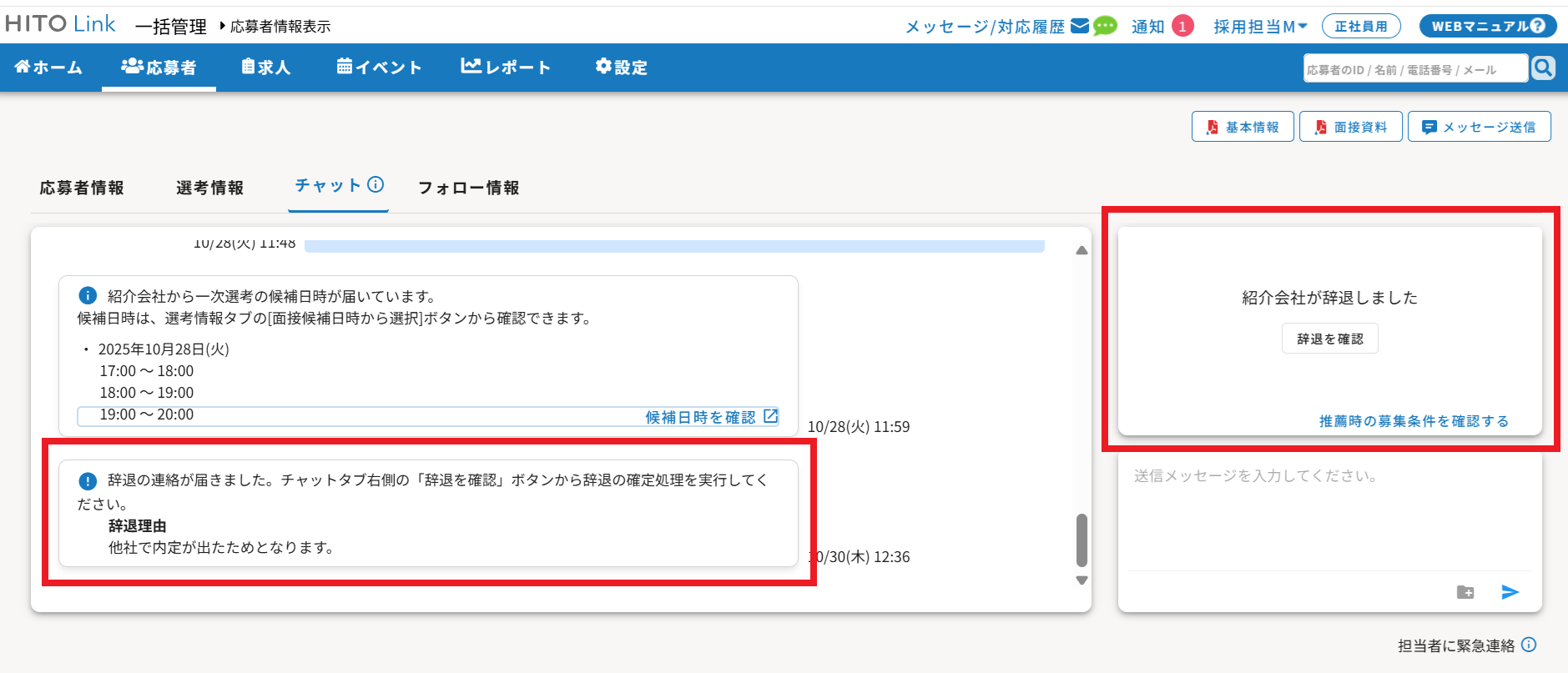Click the WEBマニュアル help button
Viewport: 1568px width, 673px height.
[1487, 26]
